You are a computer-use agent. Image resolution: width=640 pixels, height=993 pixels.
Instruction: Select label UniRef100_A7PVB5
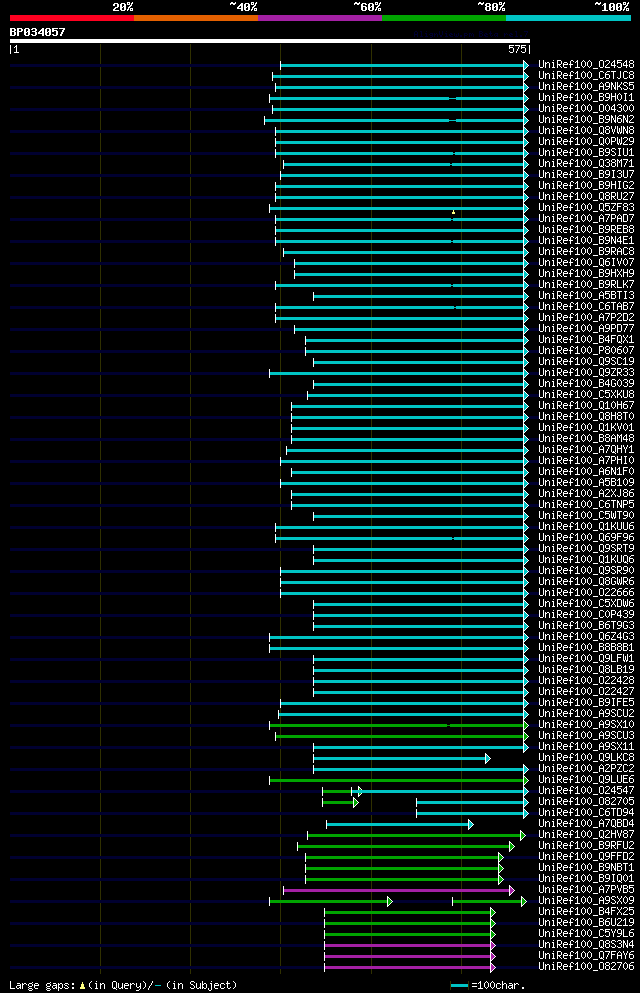(x=586, y=890)
